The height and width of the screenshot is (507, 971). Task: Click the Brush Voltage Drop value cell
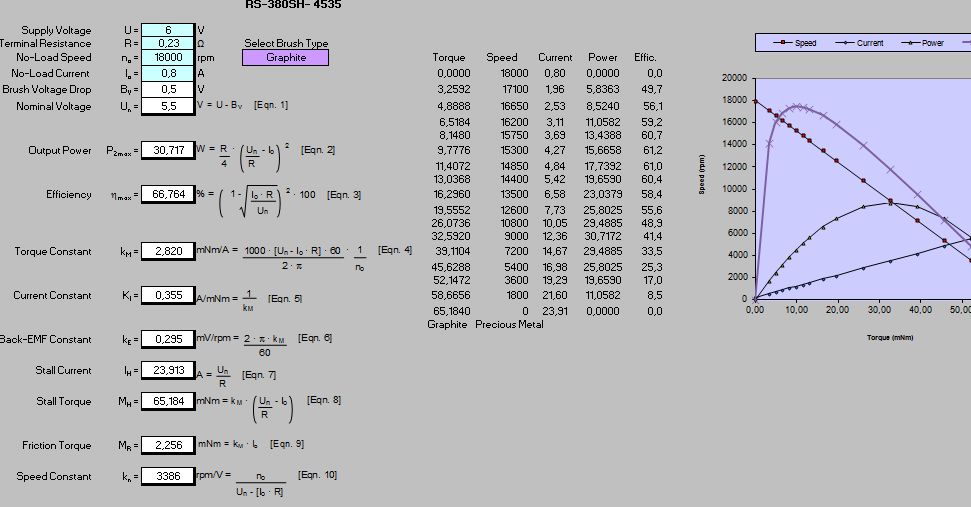pyautogui.click(x=167, y=89)
